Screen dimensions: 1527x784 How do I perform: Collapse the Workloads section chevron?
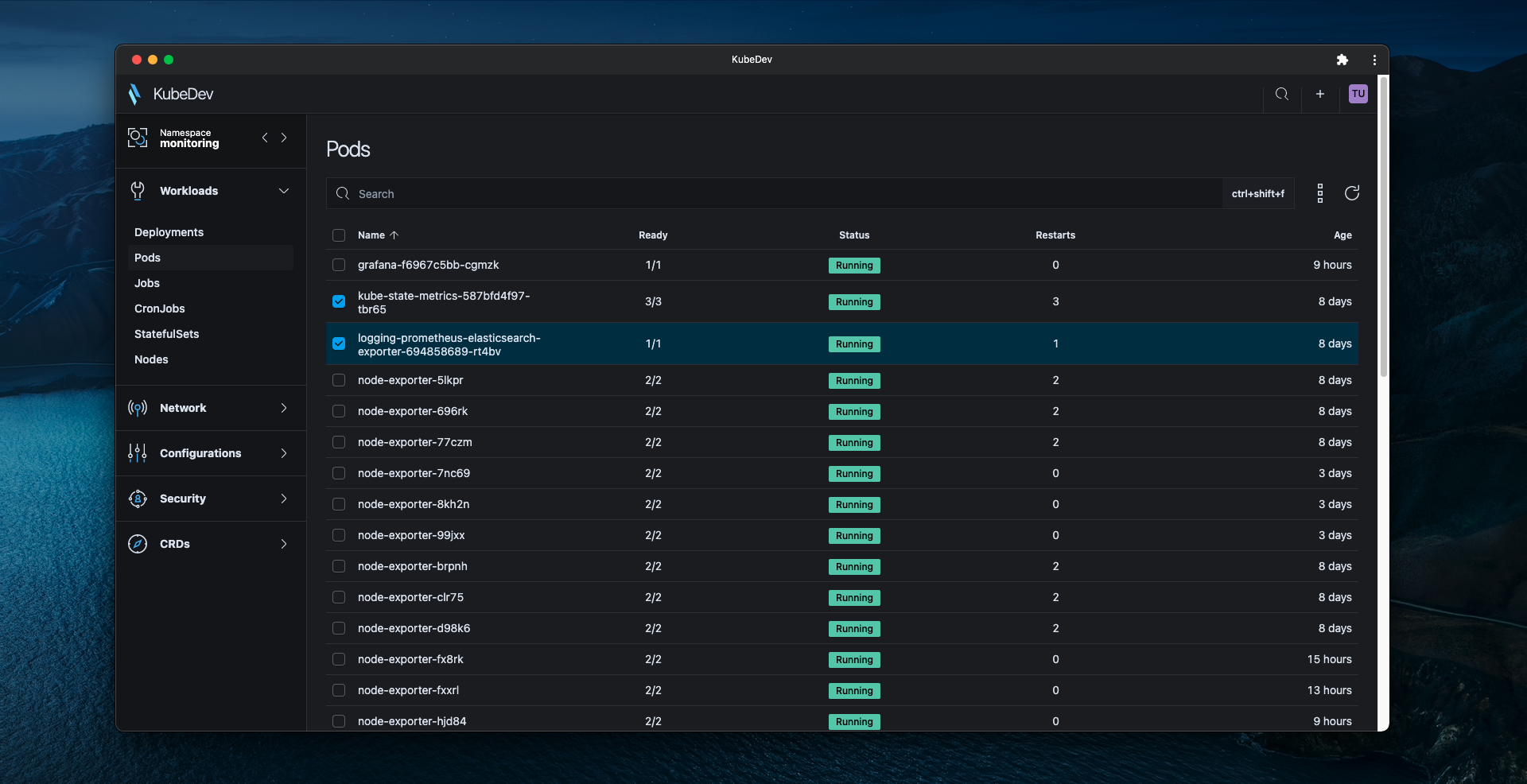point(284,191)
